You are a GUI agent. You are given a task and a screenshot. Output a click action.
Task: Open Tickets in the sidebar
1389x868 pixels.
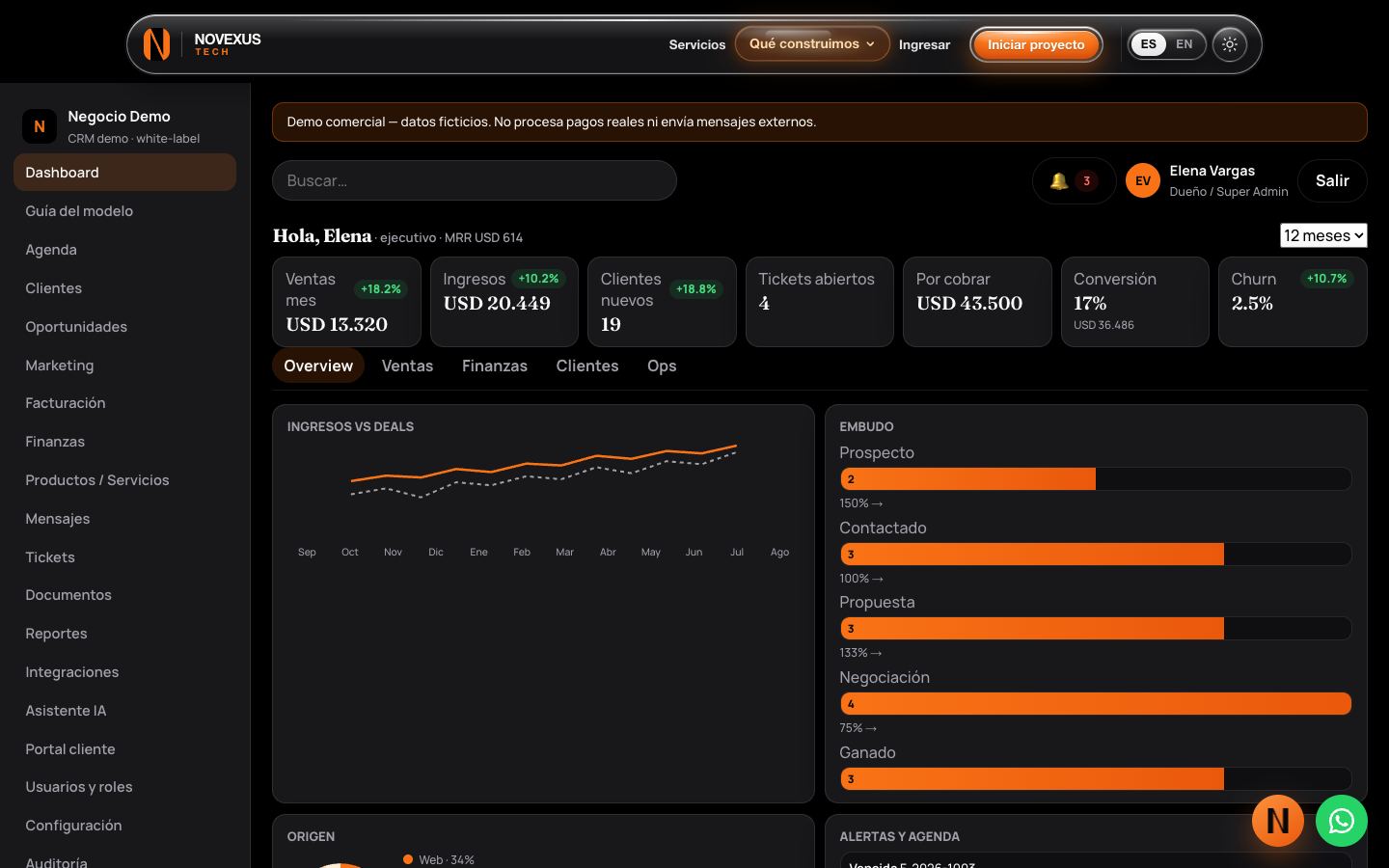[124, 557]
